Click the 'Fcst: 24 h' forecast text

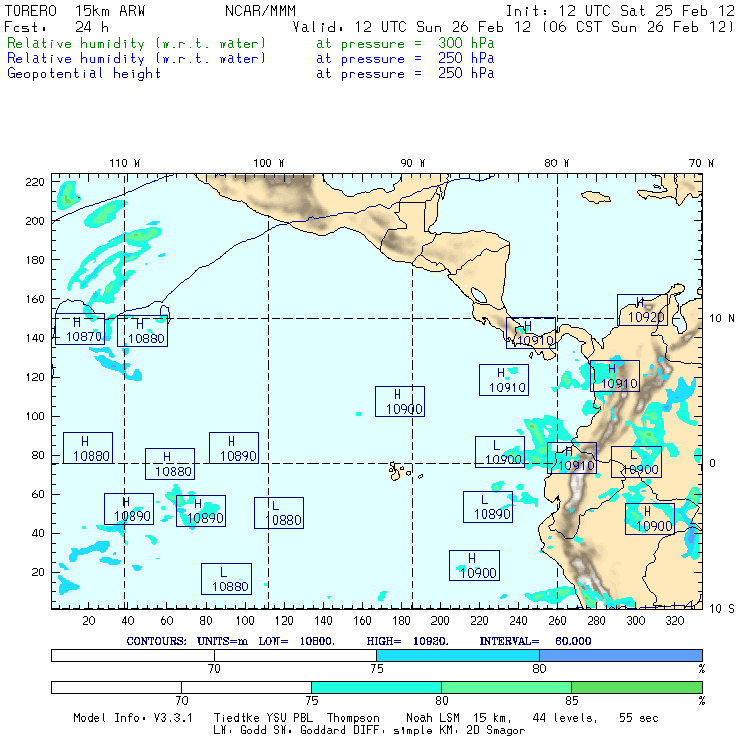click(x=57, y=27)
